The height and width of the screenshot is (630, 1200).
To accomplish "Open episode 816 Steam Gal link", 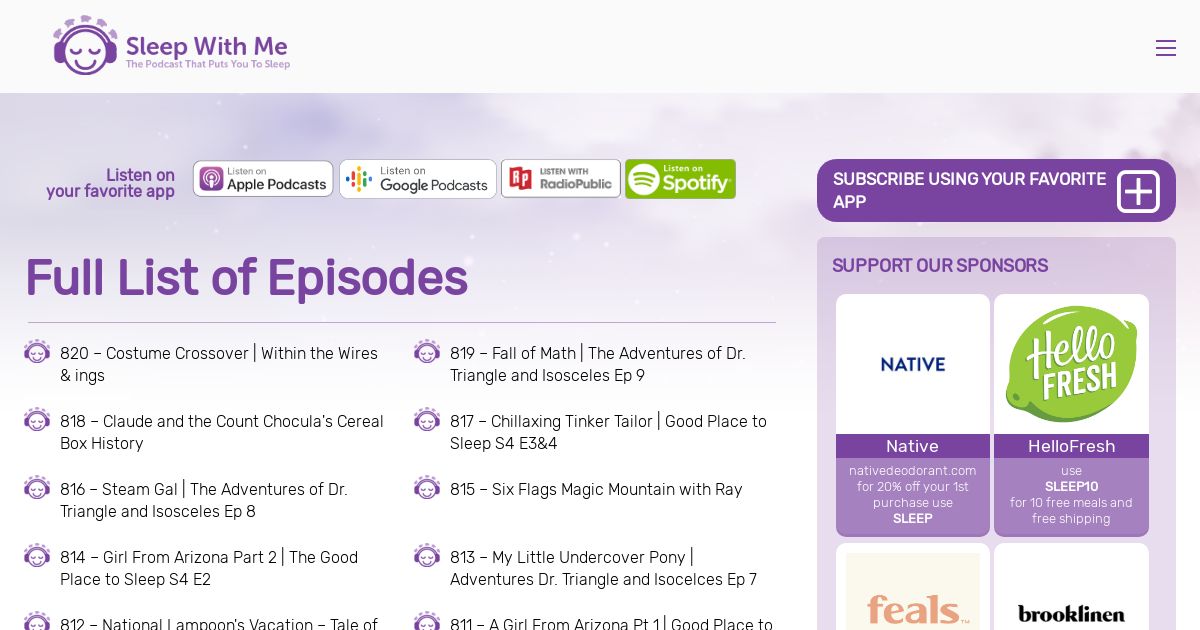I will [204, 500].
